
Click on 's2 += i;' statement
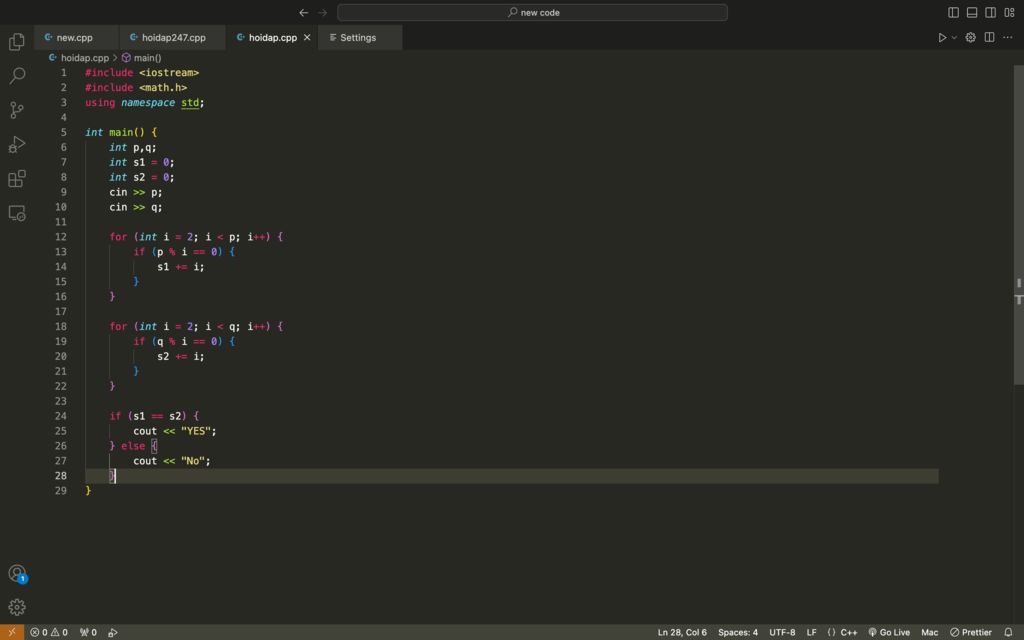click(x=181, y=357)
